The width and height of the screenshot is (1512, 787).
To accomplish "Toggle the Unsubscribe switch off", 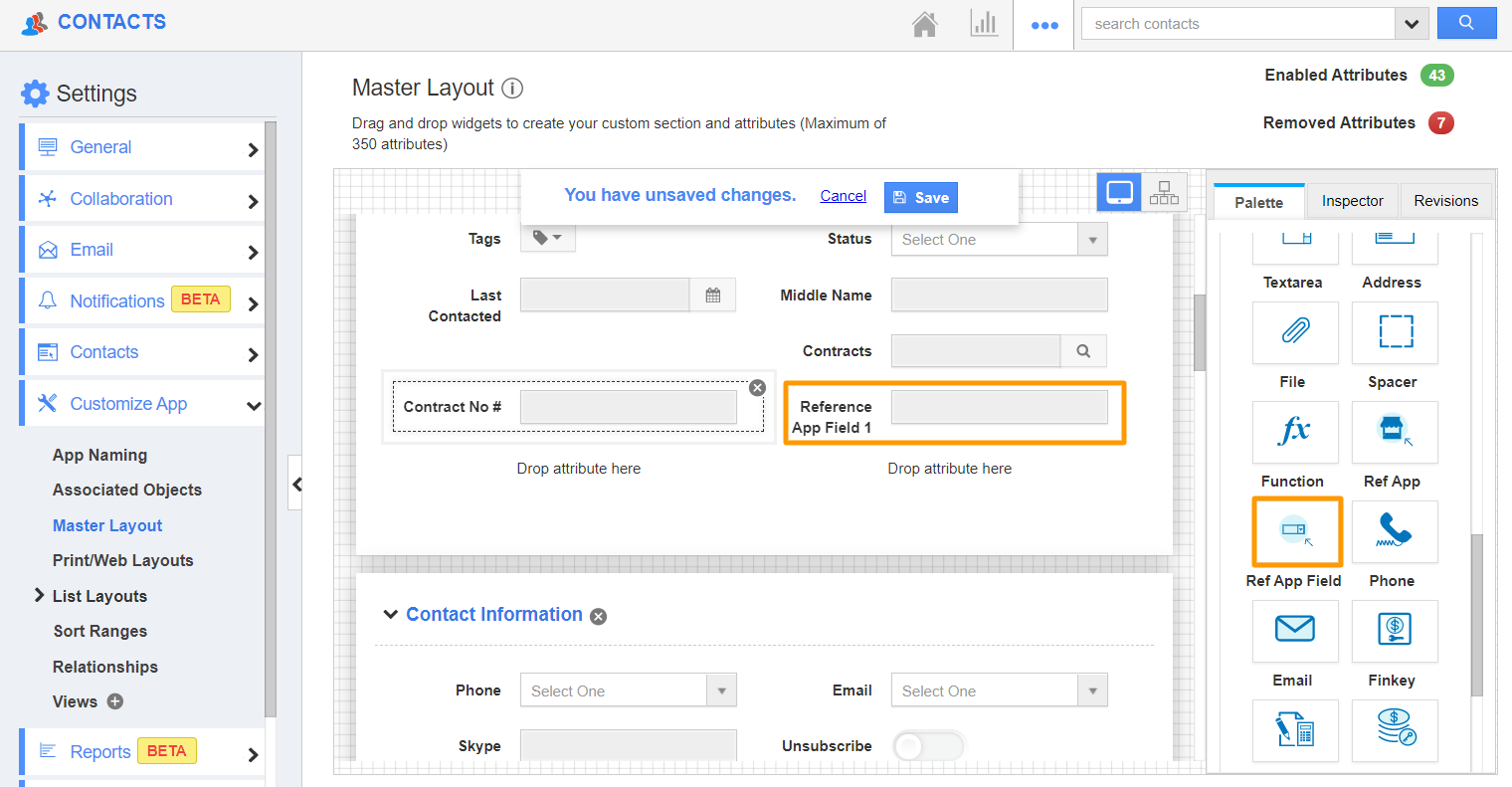I will click(x=929, y=744).
